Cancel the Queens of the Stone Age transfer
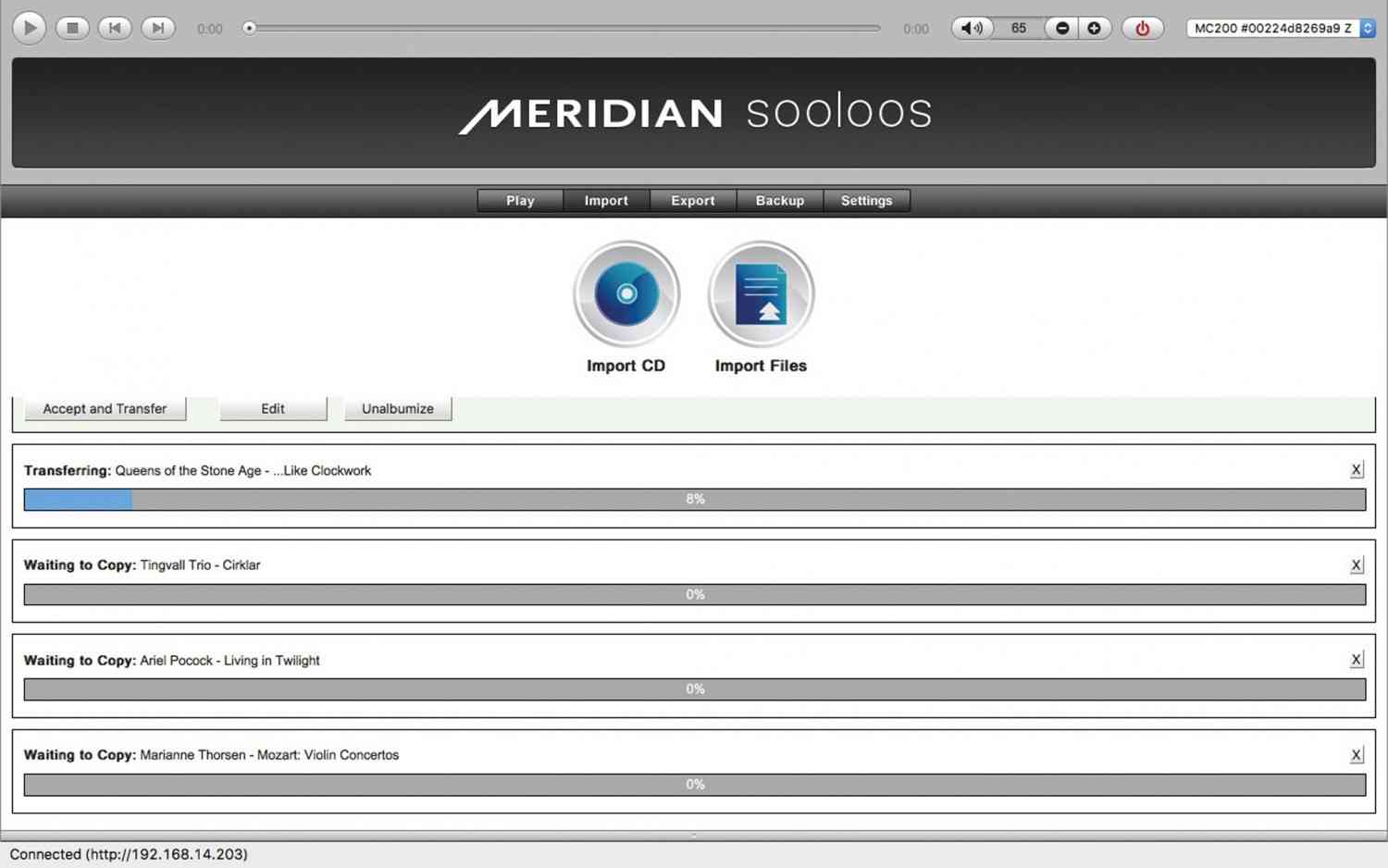The image size is (1388, 868). pos(1357,470)
